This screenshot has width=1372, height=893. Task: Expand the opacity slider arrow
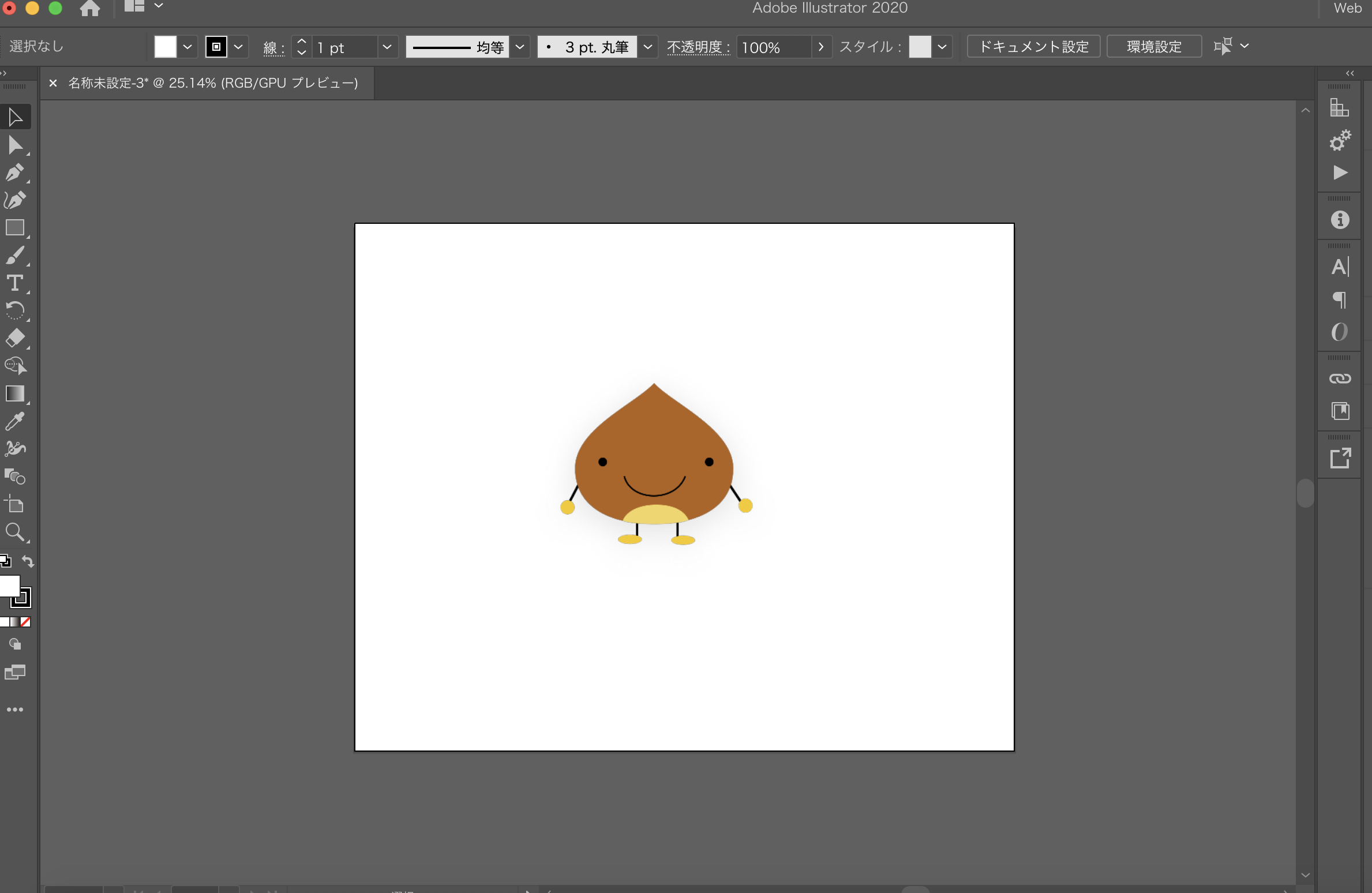coord(821,47)
